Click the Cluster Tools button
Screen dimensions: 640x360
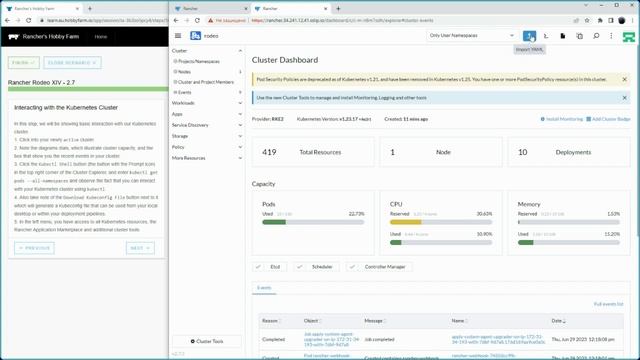pos(207,341)
